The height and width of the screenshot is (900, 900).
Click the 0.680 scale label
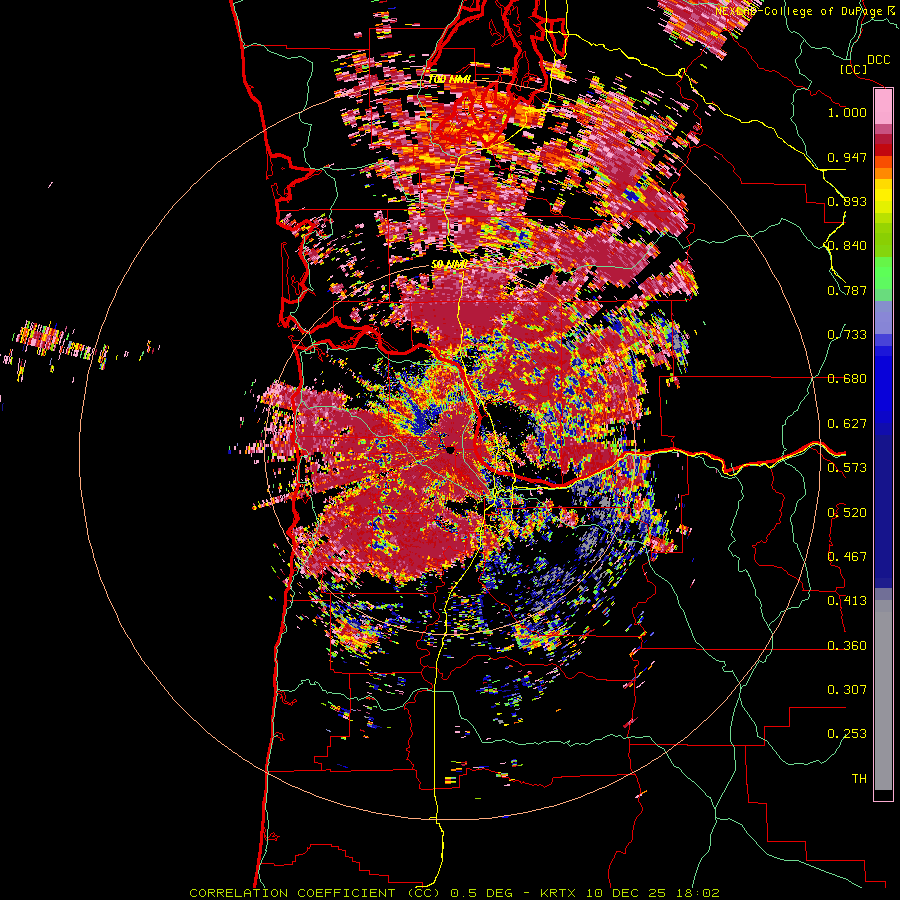pyautogui.click(x=847, y=379)
